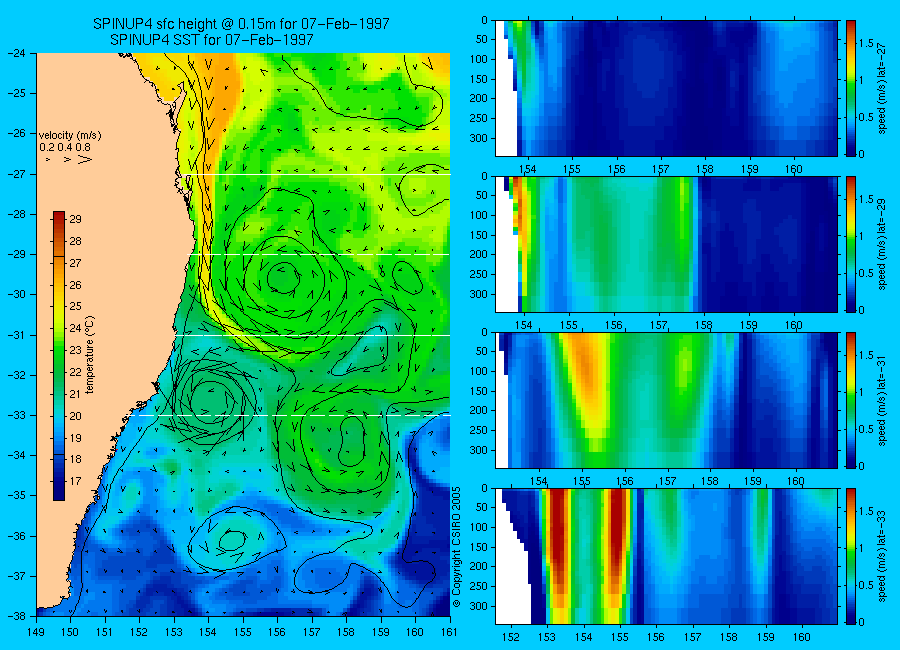Select the 'speed (m/s) lat=-29' label
Viewport: 900px width, 650px height.
tap(882, 244)
